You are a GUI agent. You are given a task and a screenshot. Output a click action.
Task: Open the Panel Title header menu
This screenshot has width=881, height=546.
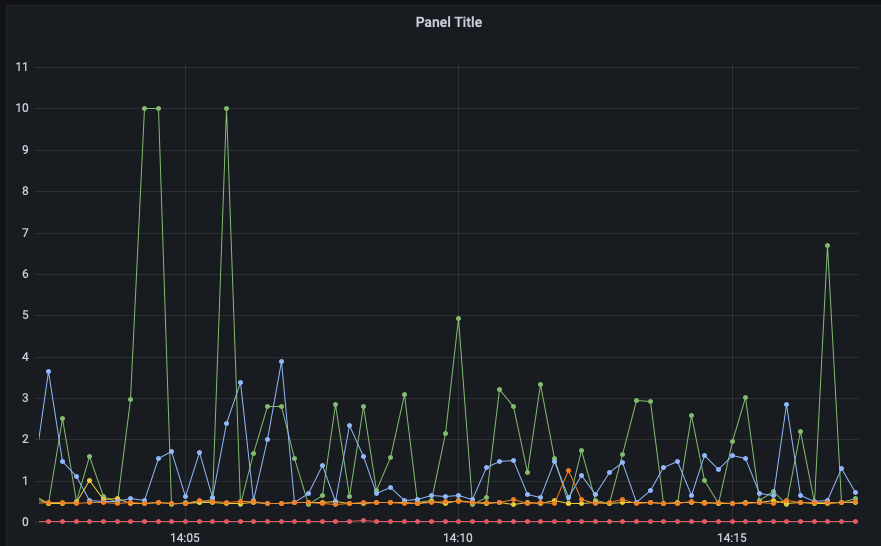click(448, 22)
